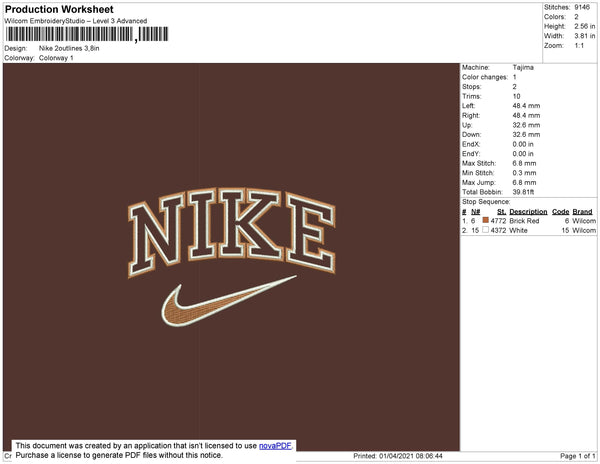Select the trims value 10
600x464 pixels.
click(517, 96)
